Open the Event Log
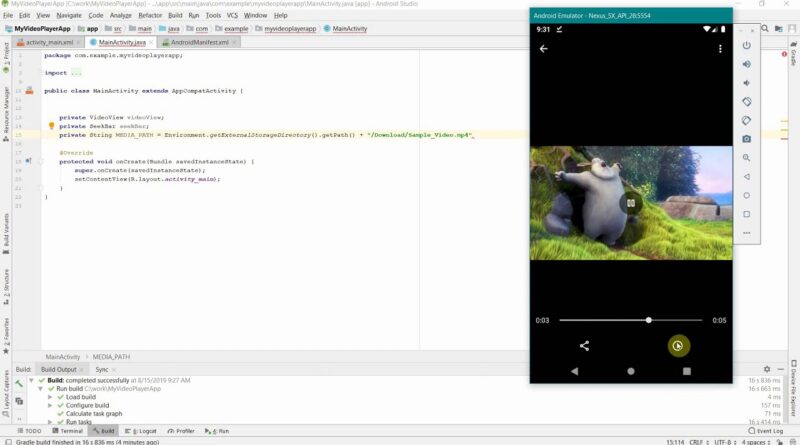 tap(765, 431)
